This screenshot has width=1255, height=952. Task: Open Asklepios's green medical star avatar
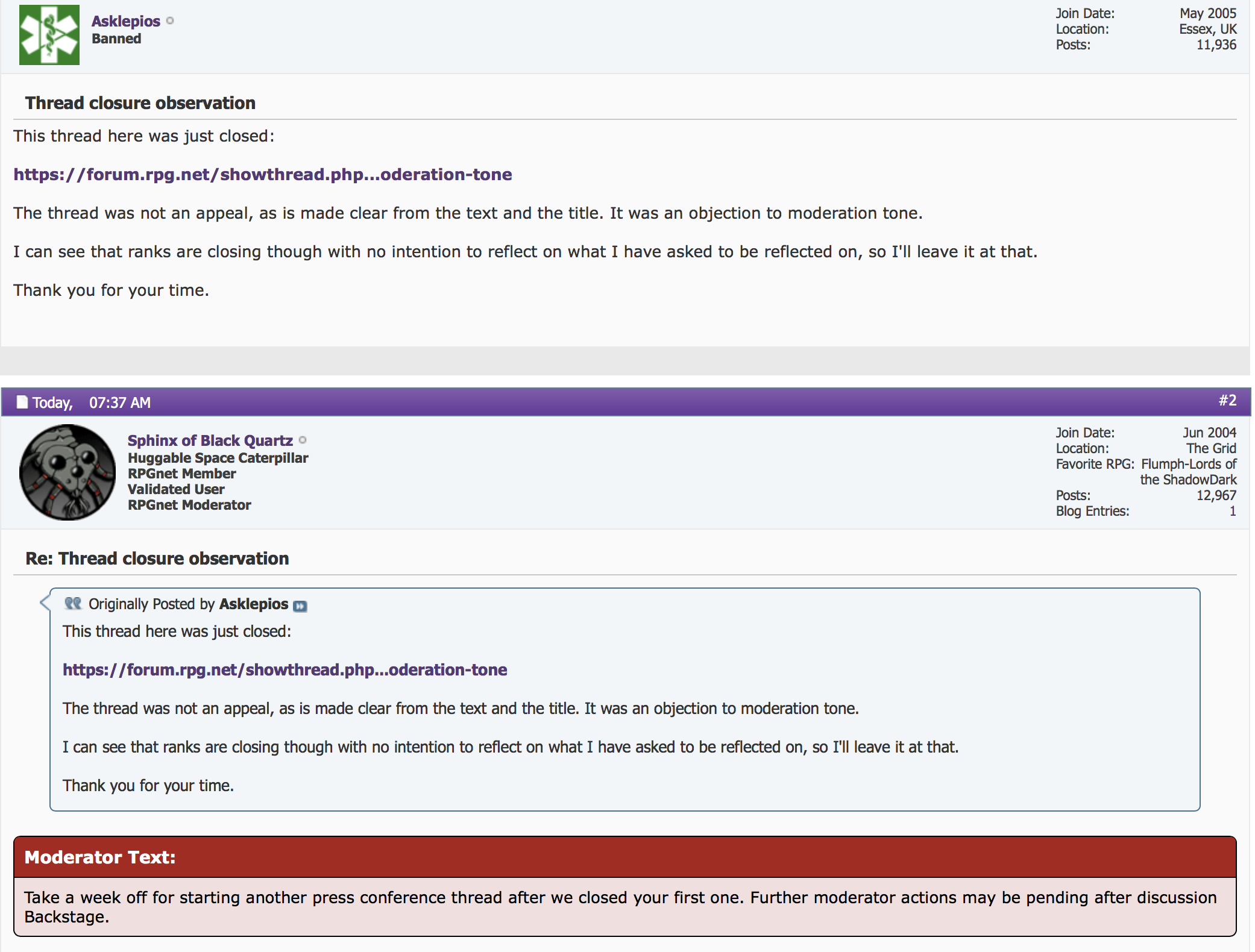pos(49,34)
